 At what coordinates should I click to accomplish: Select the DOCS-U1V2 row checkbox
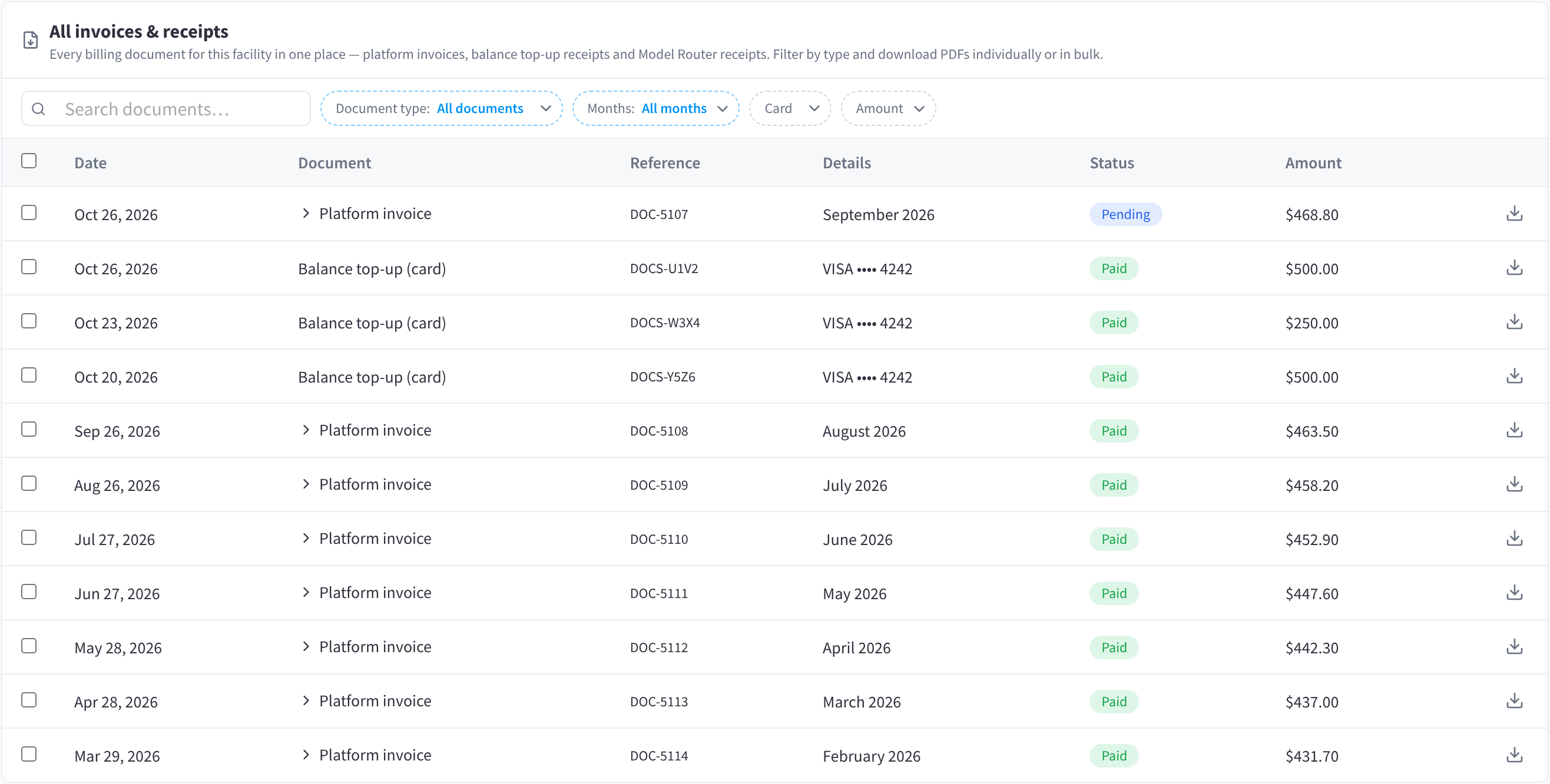coord(29,267)
